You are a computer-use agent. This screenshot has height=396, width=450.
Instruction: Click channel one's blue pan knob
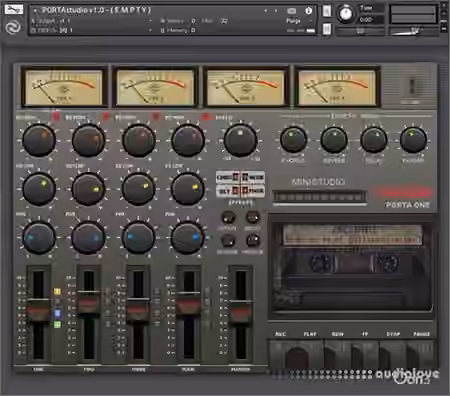pyautogui.click(x=39, y=238)
